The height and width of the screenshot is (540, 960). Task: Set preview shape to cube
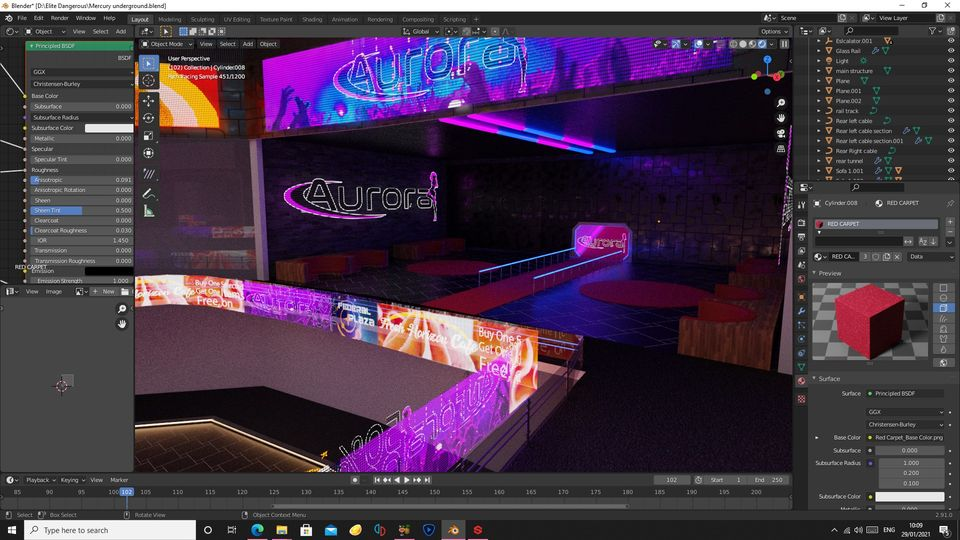(x=943, y=308)
